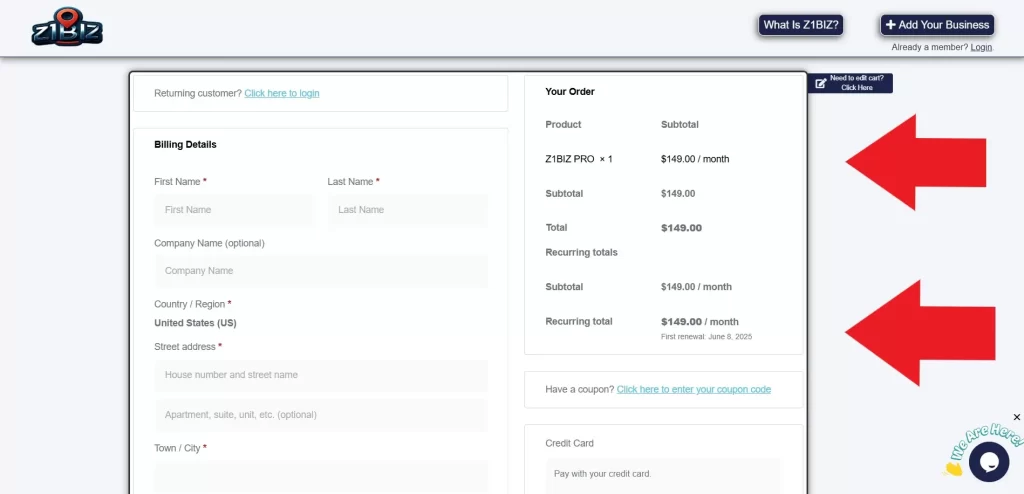This screenshot has height=494, width=1024.
Task: Click the Billing Details heading
Action: [185, 144]
